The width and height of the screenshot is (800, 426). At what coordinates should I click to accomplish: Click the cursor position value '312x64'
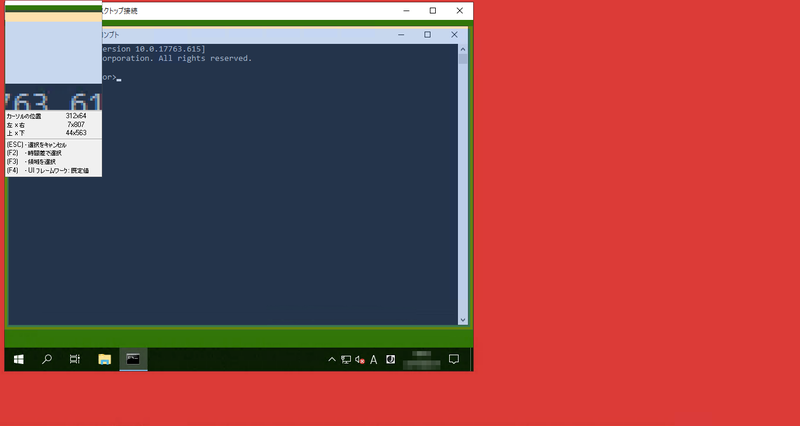76,116
